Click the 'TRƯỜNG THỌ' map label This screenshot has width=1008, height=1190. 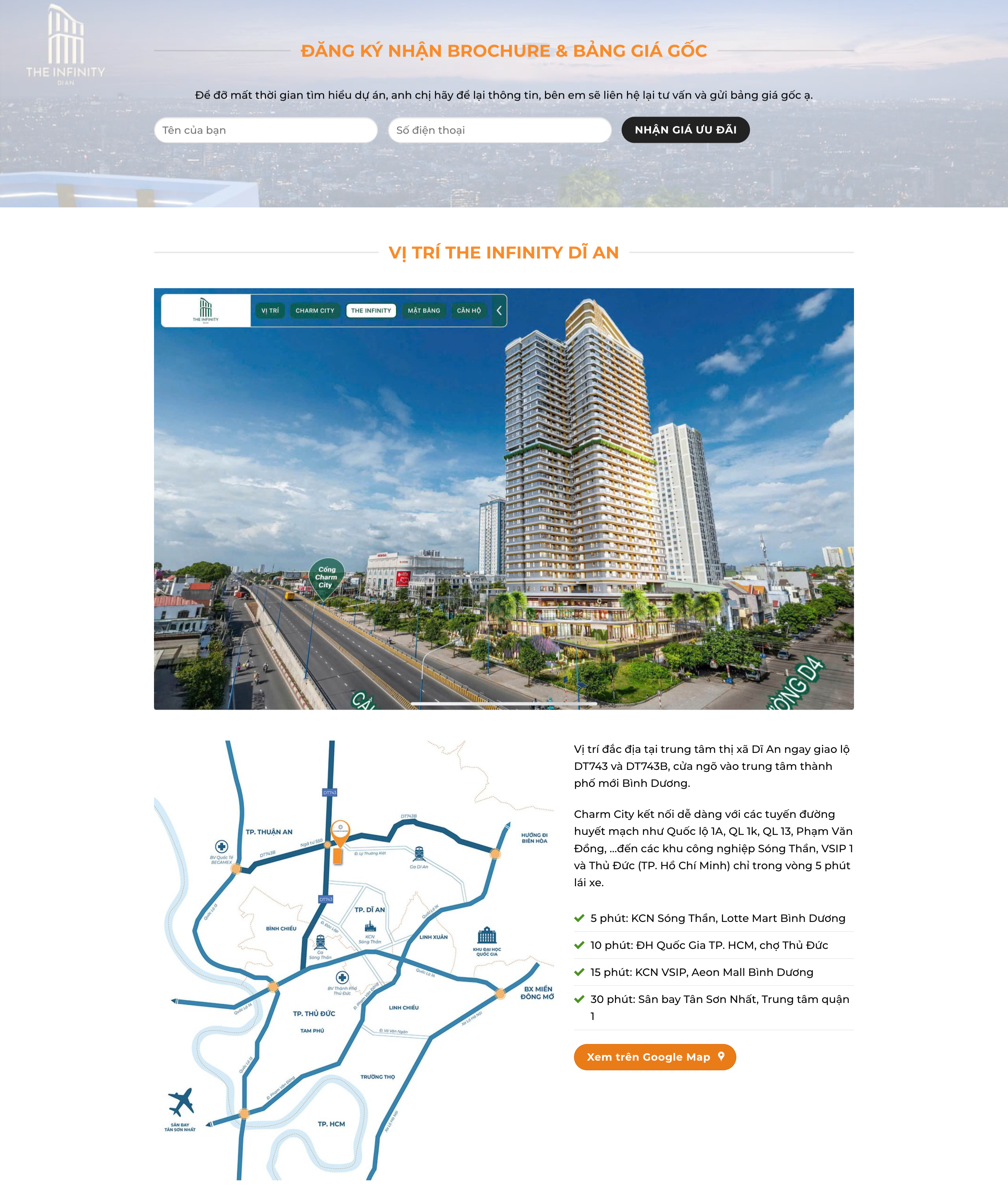[378, 1077]
